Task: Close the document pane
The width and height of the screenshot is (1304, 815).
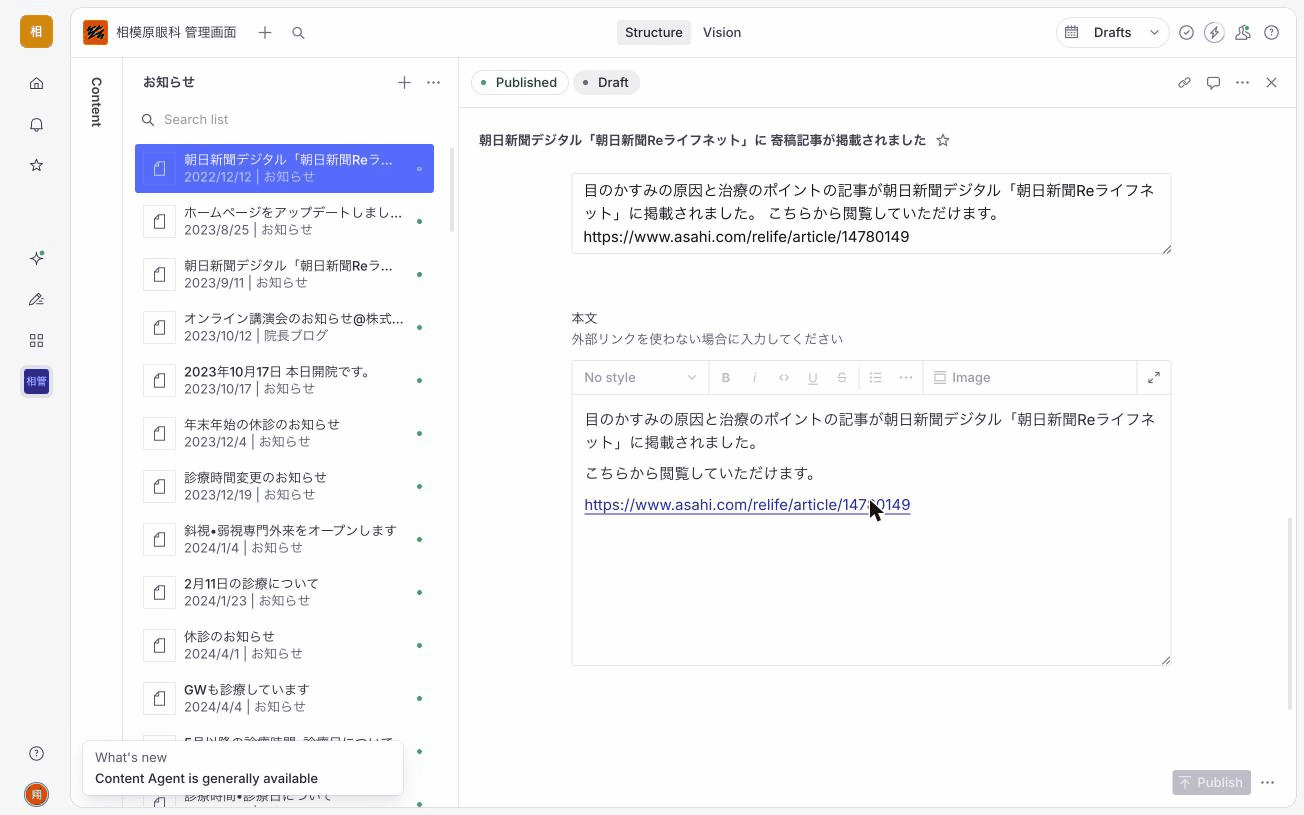Action: click(x=1271, y=82)
